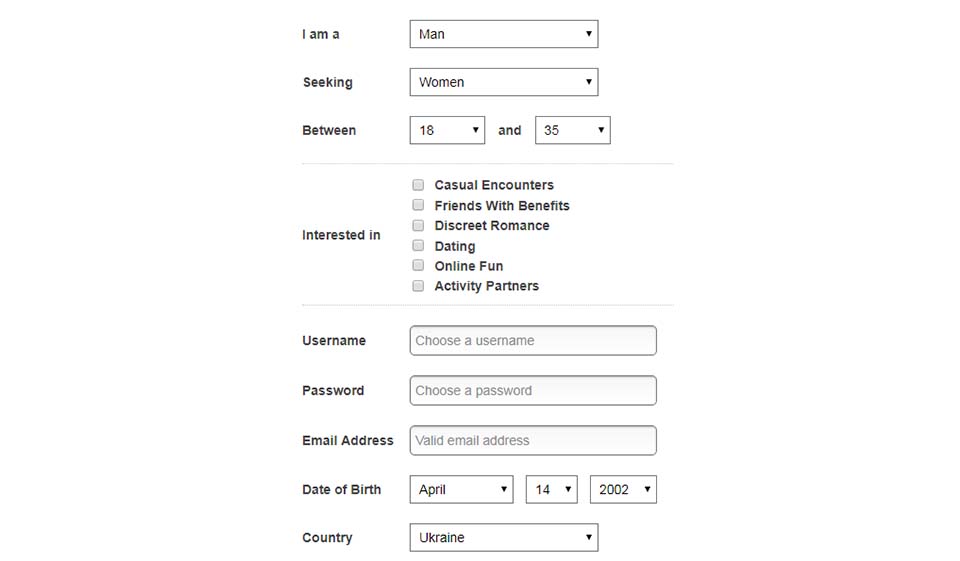The width and height of the screenshot is (960, 561).
Task: Select the Dating checkbox
Action: click(x=418, y=246)
